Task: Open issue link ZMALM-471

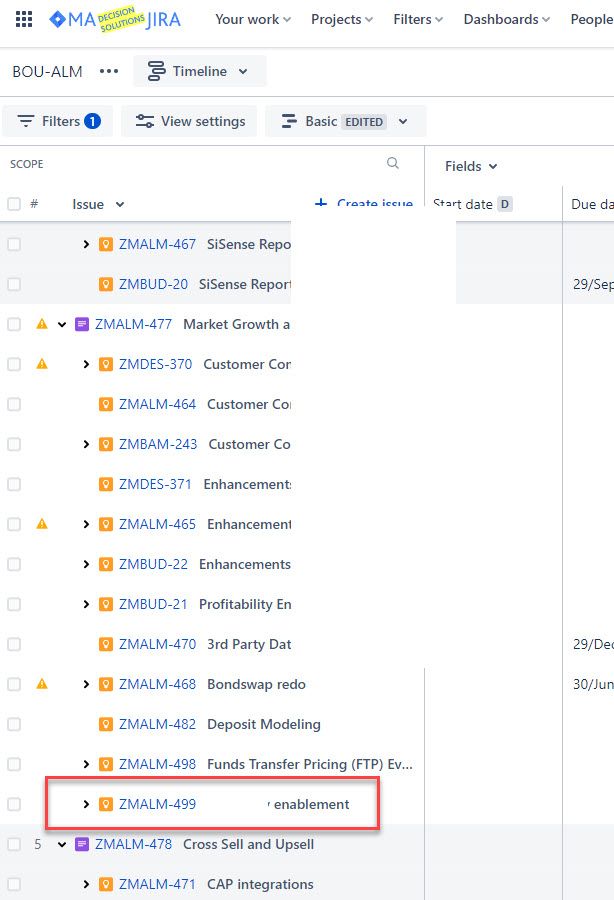Action: 157,885
